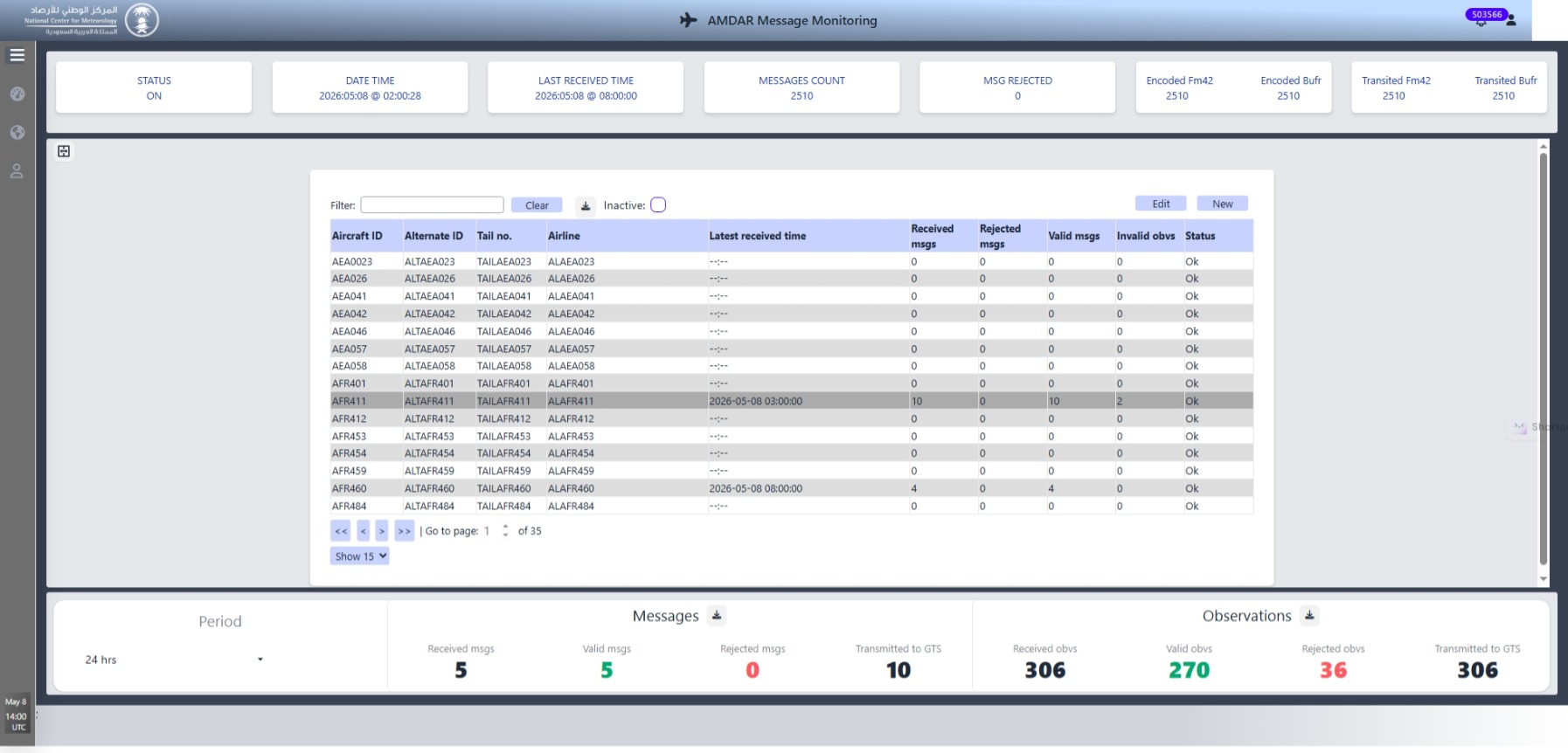1568x753 pixels.
Task: Open the user profile sidebar icon
Action: 17,171
